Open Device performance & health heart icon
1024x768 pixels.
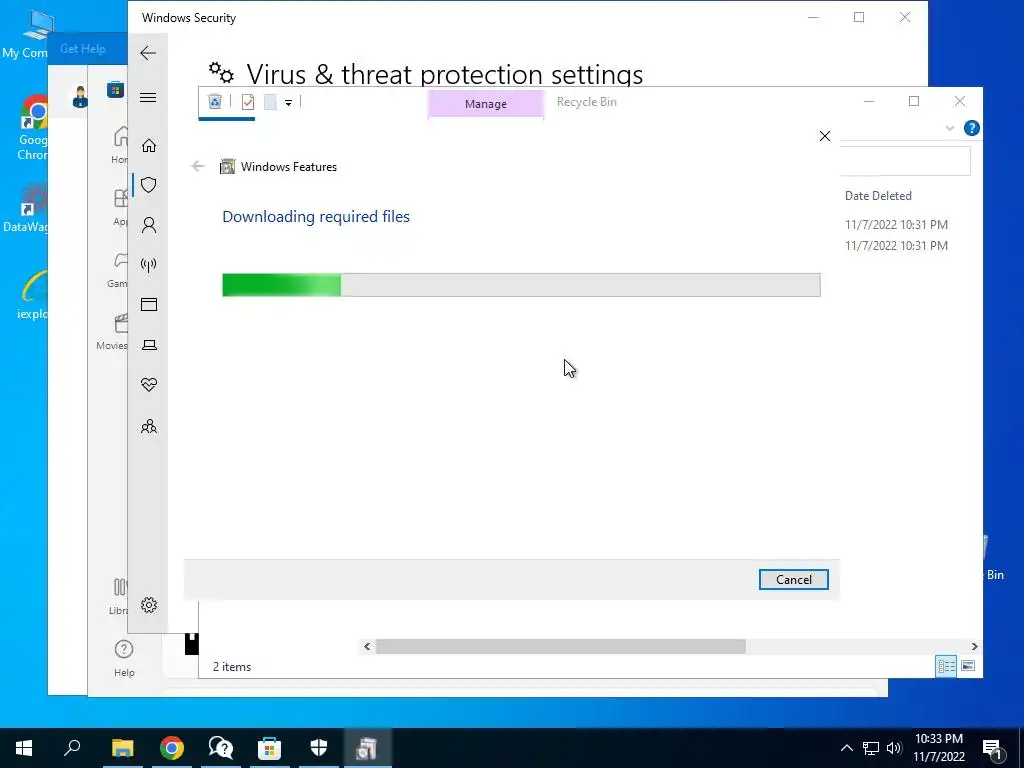click(x=149, y=385)
